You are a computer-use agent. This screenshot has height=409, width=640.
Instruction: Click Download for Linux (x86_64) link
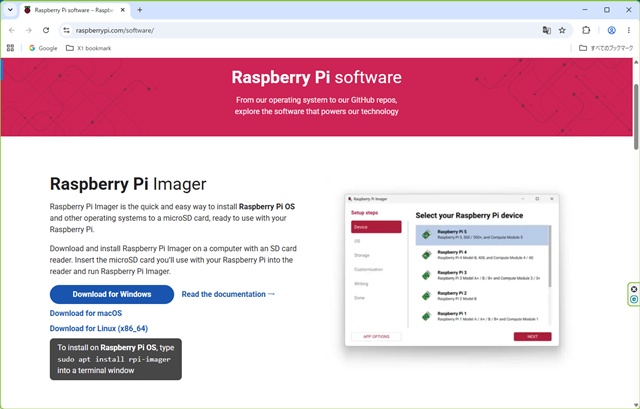pyautogui.click(x=99, y=328)
